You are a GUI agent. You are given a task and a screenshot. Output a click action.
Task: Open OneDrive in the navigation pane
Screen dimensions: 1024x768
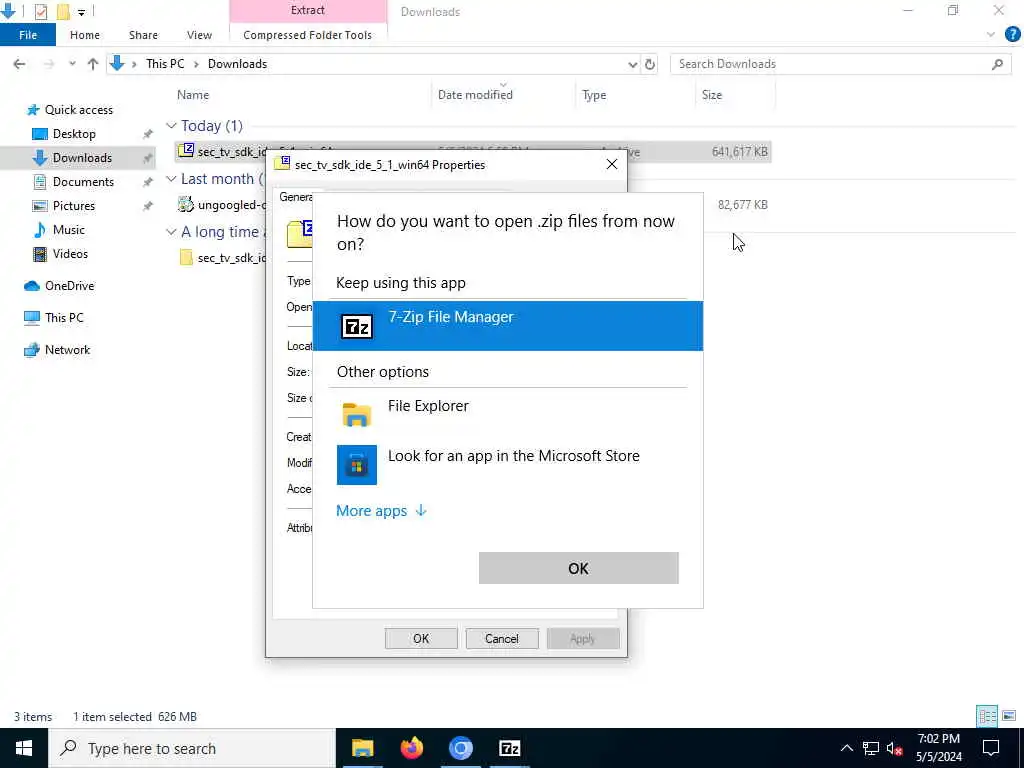[x=69, y=286]
